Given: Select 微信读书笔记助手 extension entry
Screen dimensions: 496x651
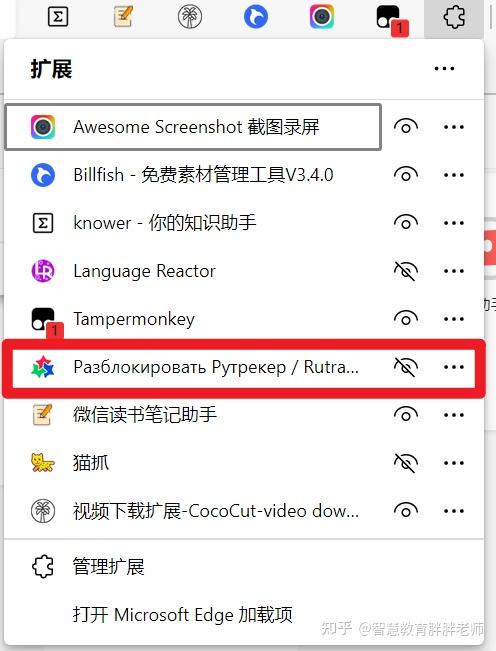Looking at the screenshot, I should click(x=193, y=415).
